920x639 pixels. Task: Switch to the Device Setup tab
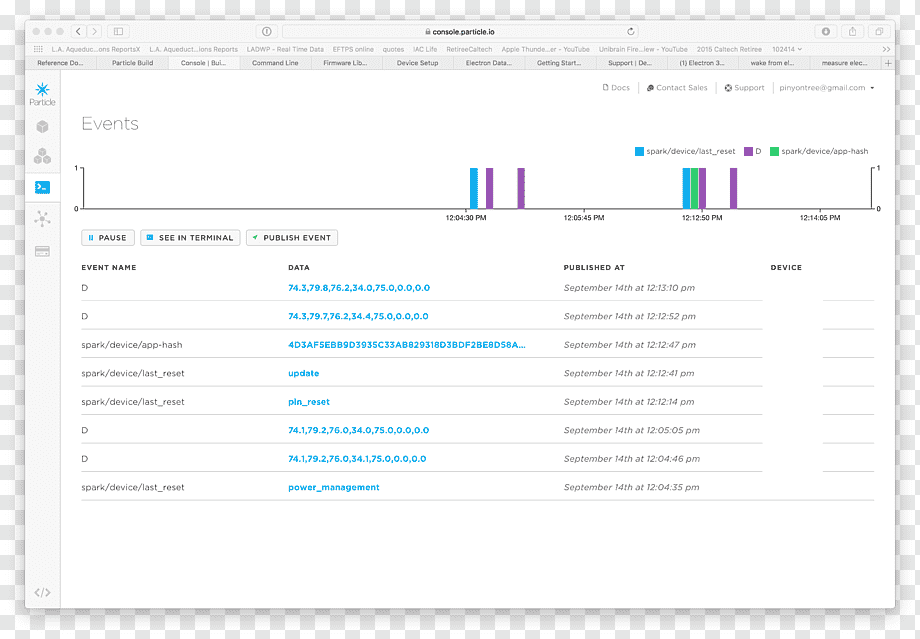417,63
